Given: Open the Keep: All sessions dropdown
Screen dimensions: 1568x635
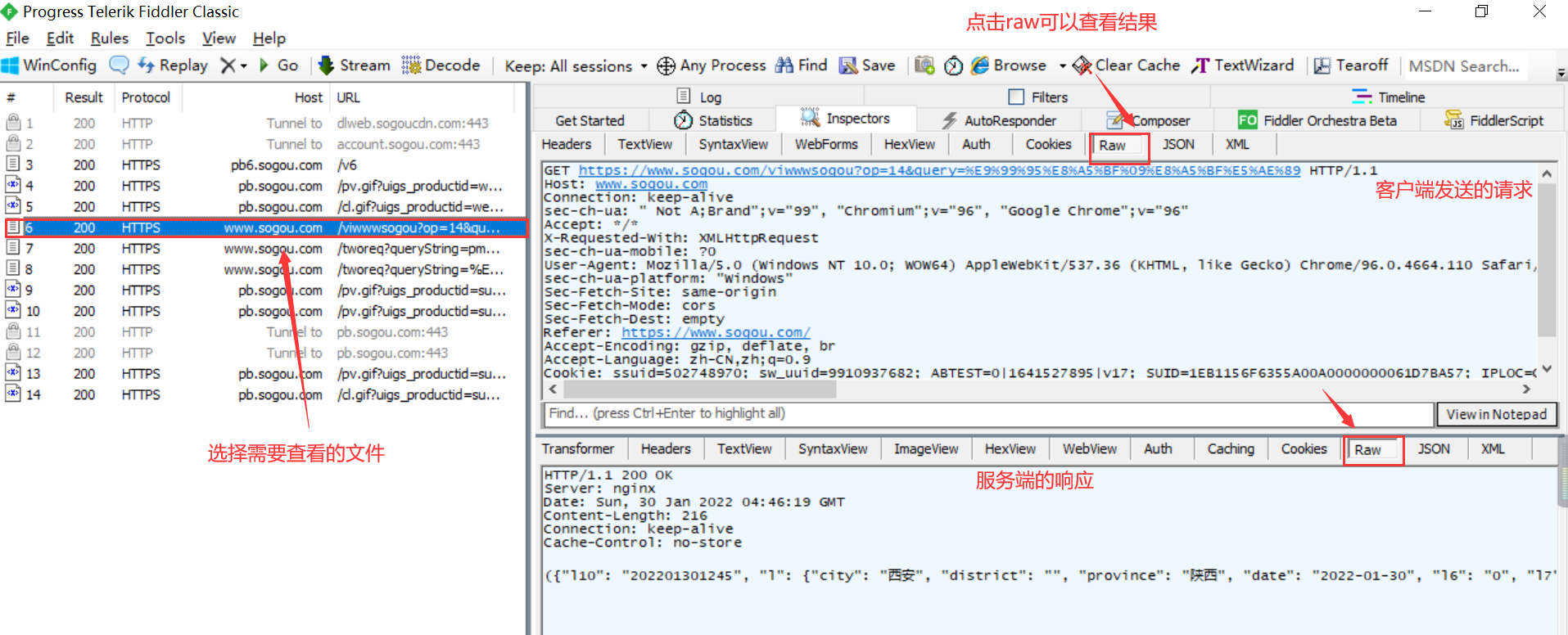Looking at the screenshot, I should click(x=576, y=66).
